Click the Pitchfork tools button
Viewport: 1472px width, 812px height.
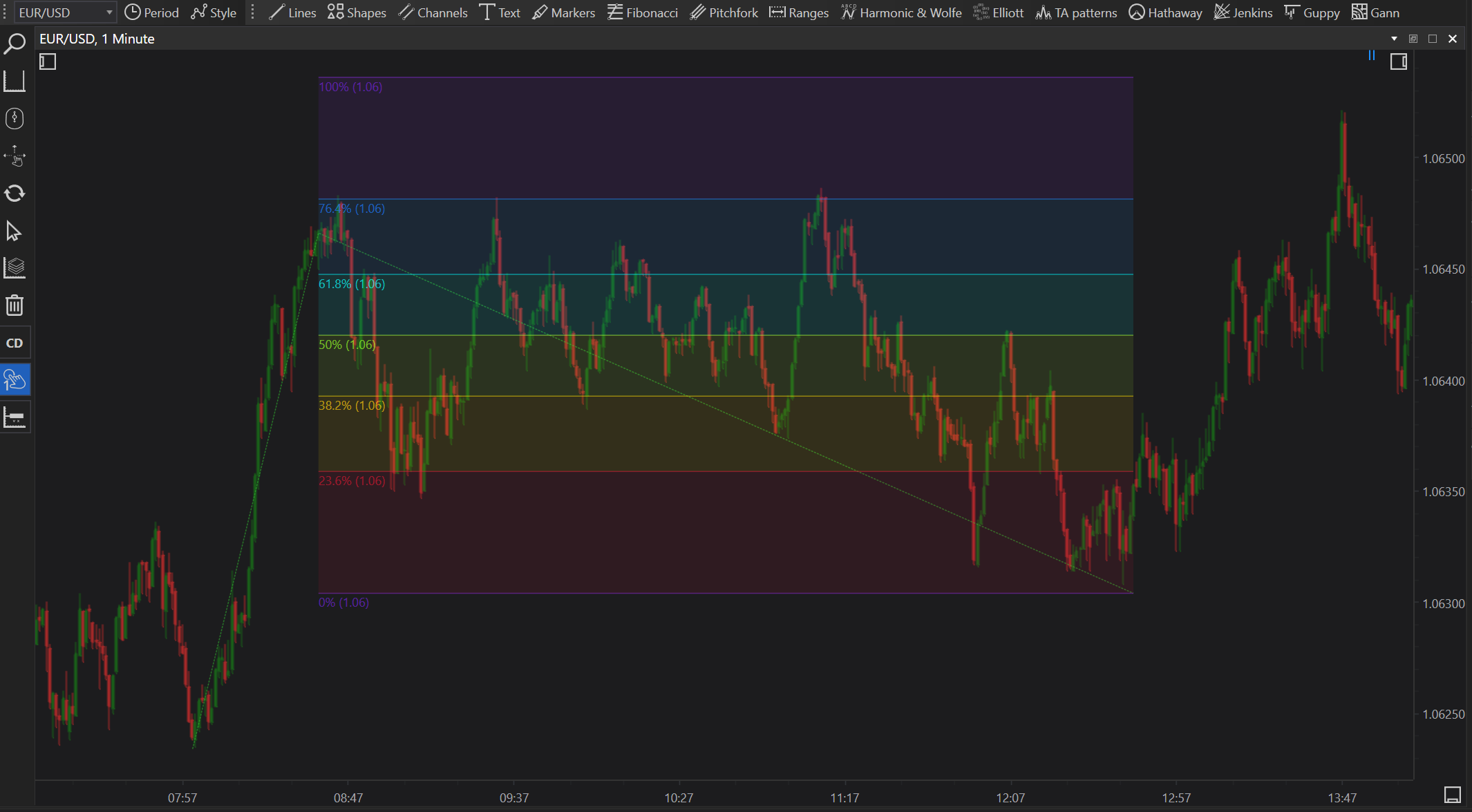[x=724, y=12]
